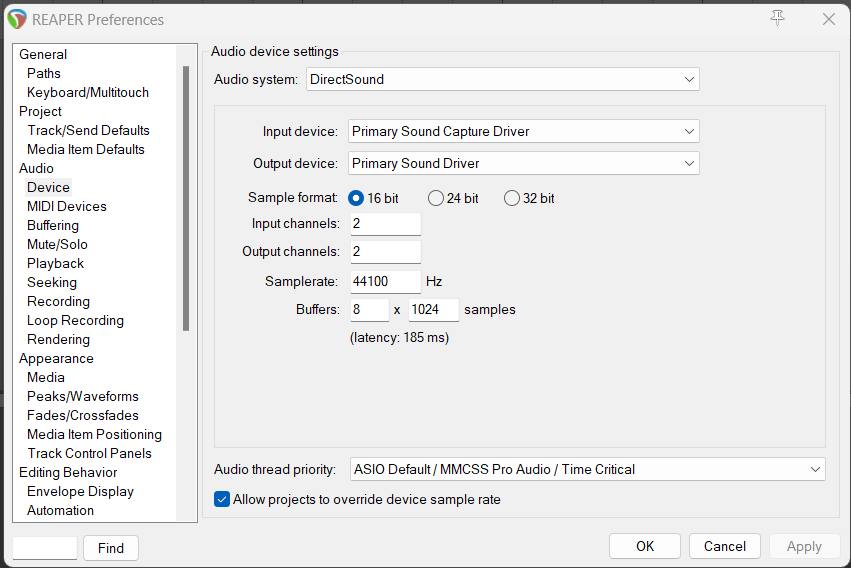Select Paths in preferences tree

[44, 73]
